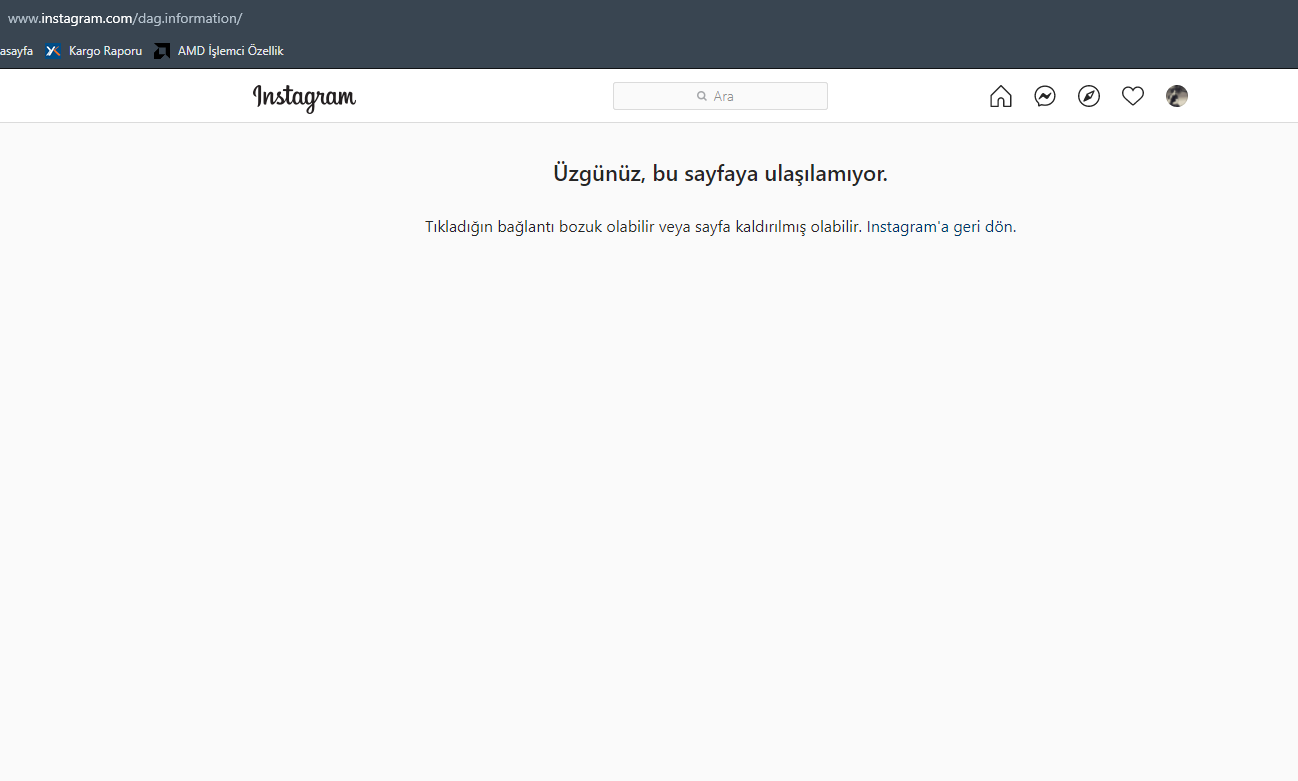Open the Instagram home feed icon
Screen dimensions: 1298x781
pyautogui.click(x=1001, y=96)
